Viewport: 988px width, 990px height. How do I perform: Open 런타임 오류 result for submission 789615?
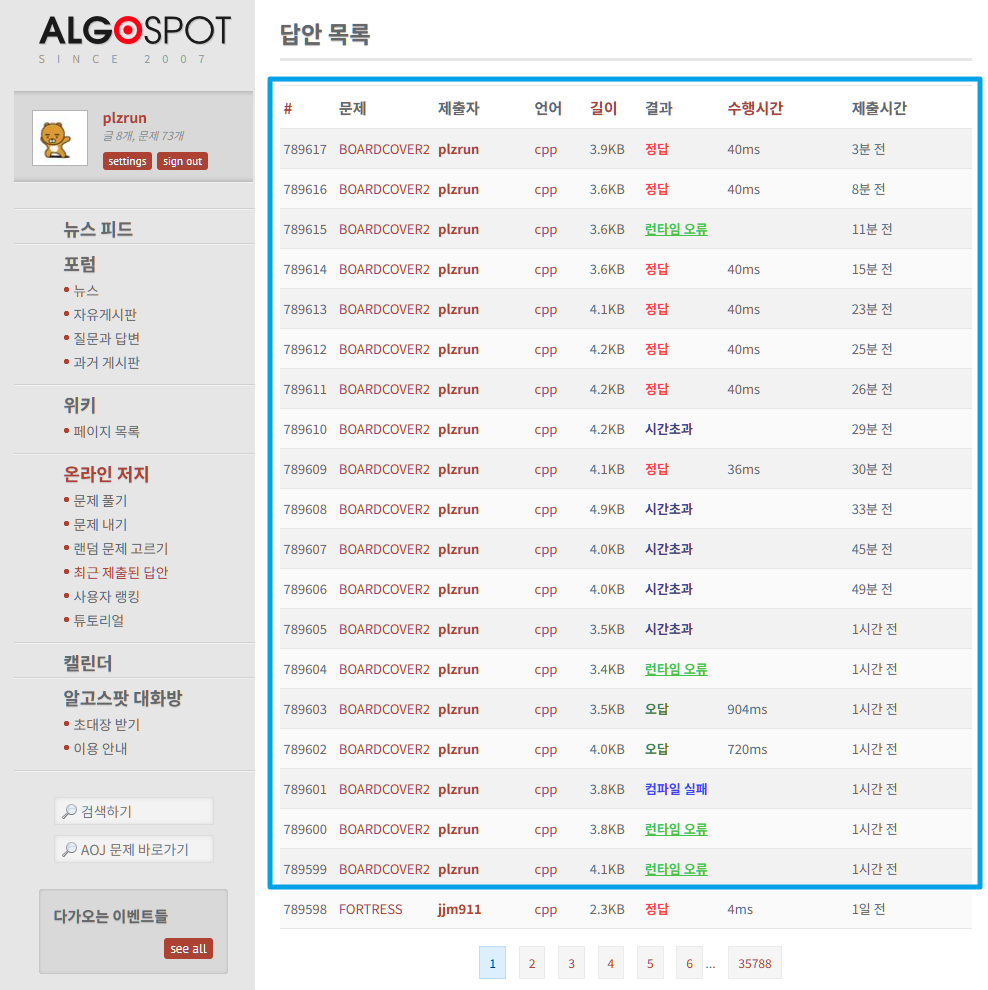[676, 229]
